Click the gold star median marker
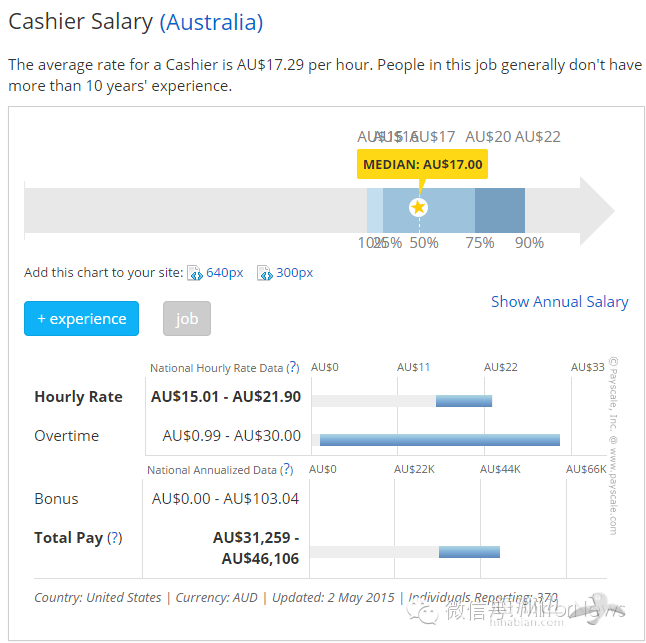The width and height of the screenshot is (646, 643). click(x=418, y=207)
